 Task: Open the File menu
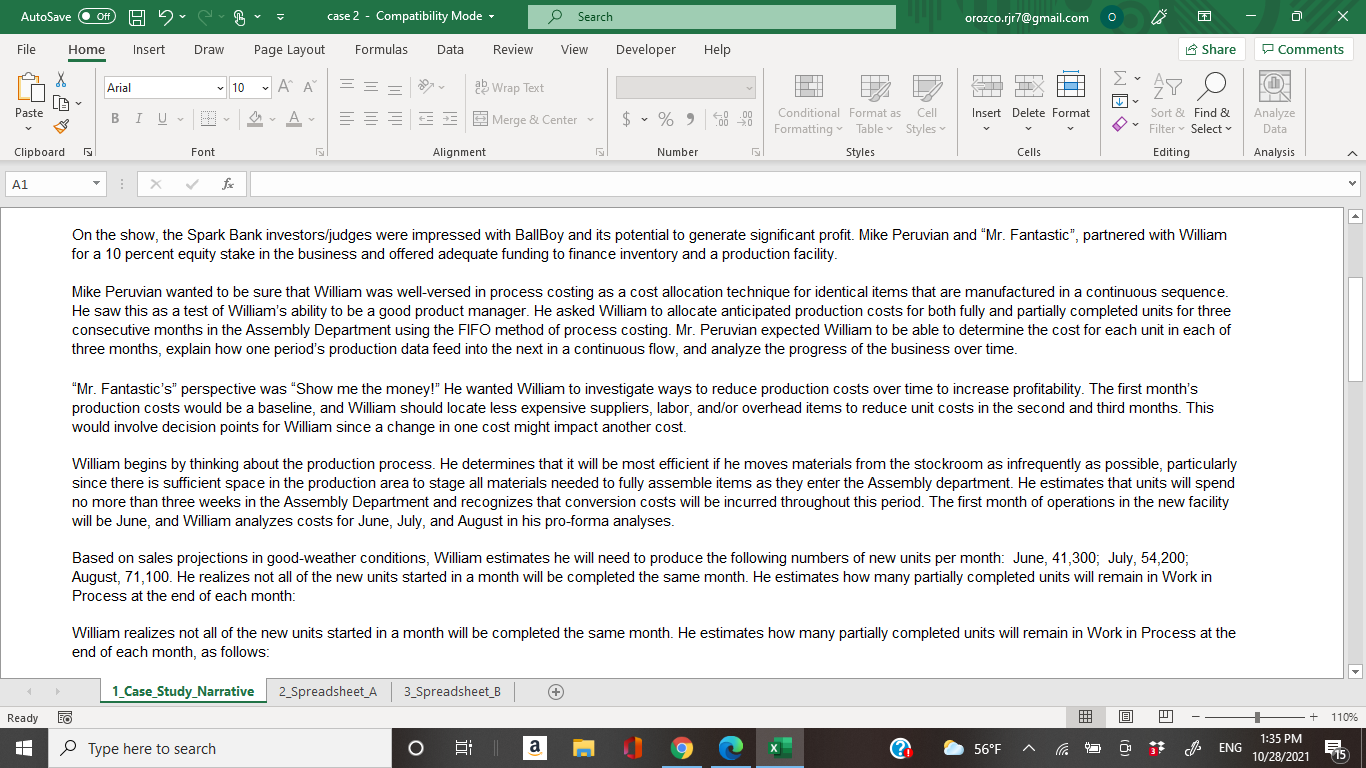pyautogui.click(x=26, y=49)
